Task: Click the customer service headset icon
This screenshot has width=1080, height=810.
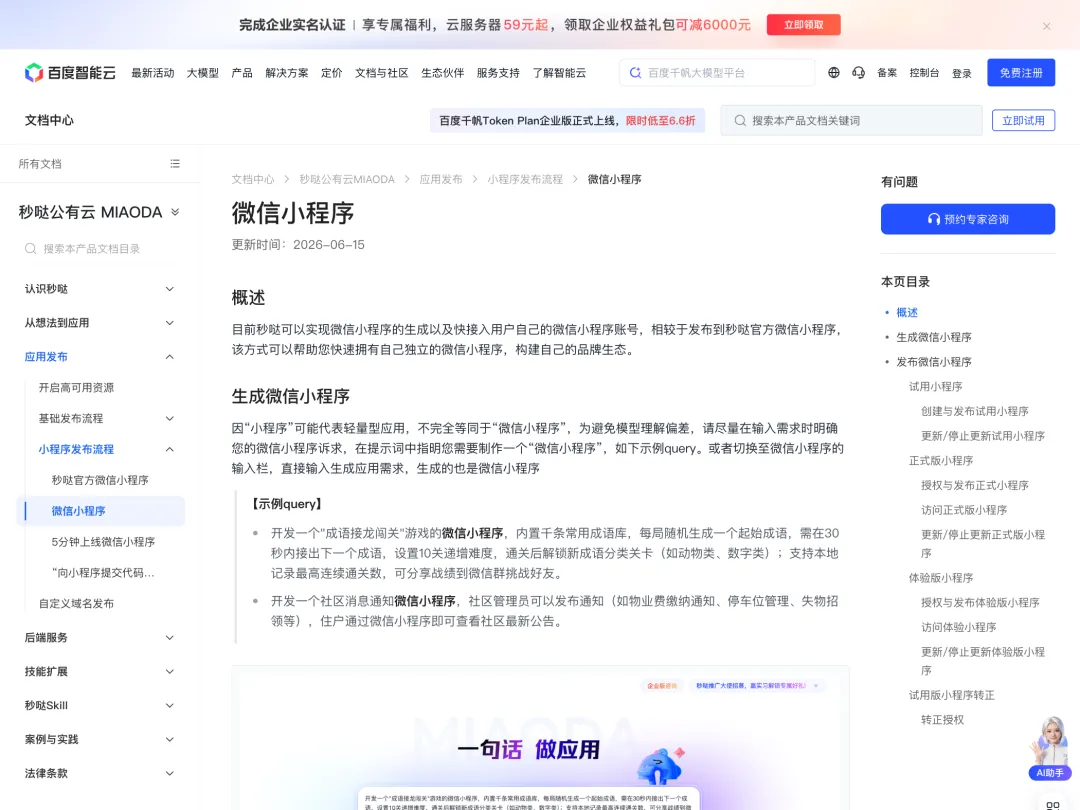Action: click(858, 72)
